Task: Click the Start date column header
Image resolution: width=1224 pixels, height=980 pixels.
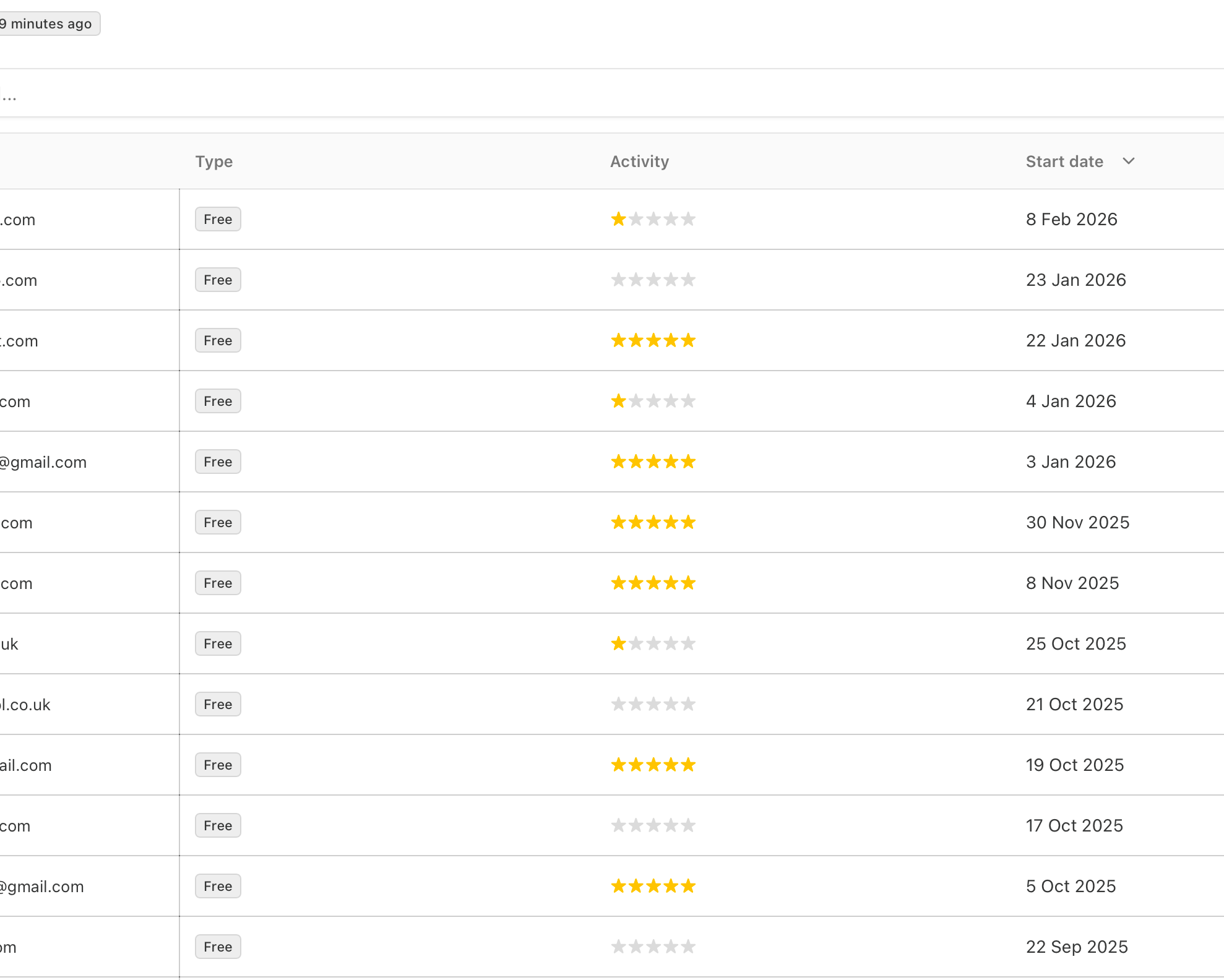Action: (1064, 161)
